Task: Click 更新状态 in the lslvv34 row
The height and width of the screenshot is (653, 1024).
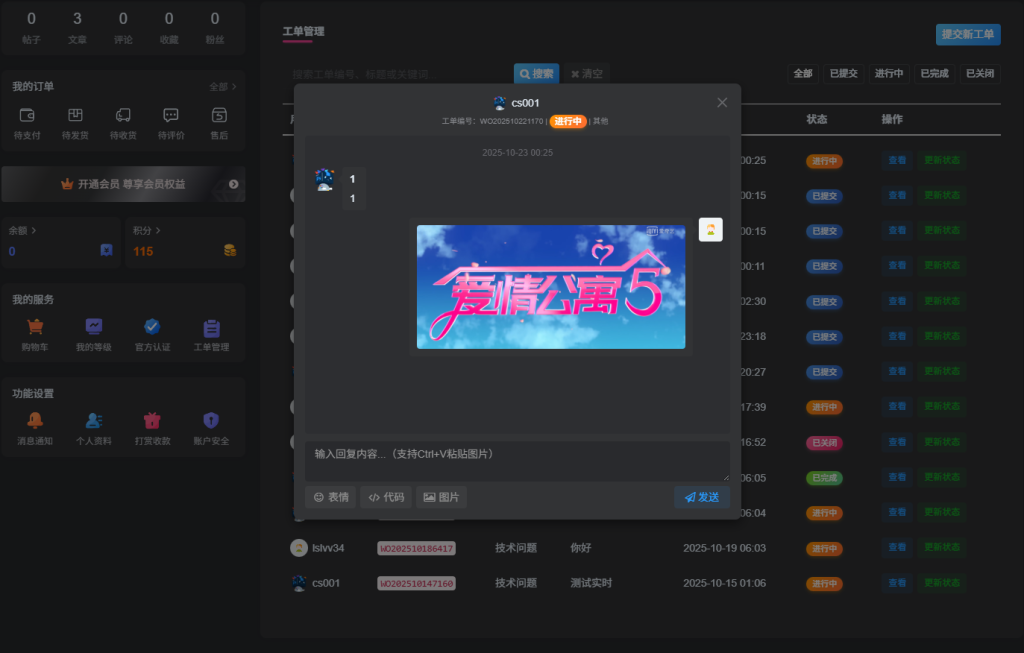Action: (942, 547)
